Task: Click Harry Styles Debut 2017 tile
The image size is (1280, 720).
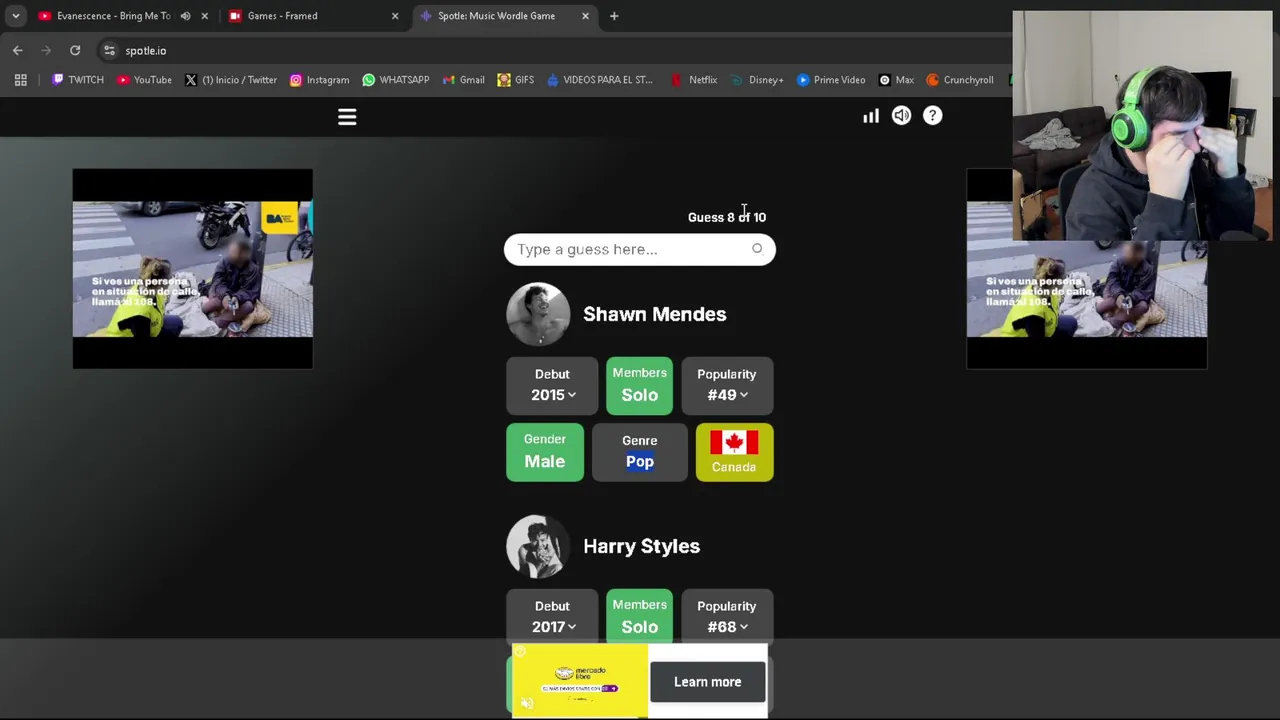Action: click(552, 616)
